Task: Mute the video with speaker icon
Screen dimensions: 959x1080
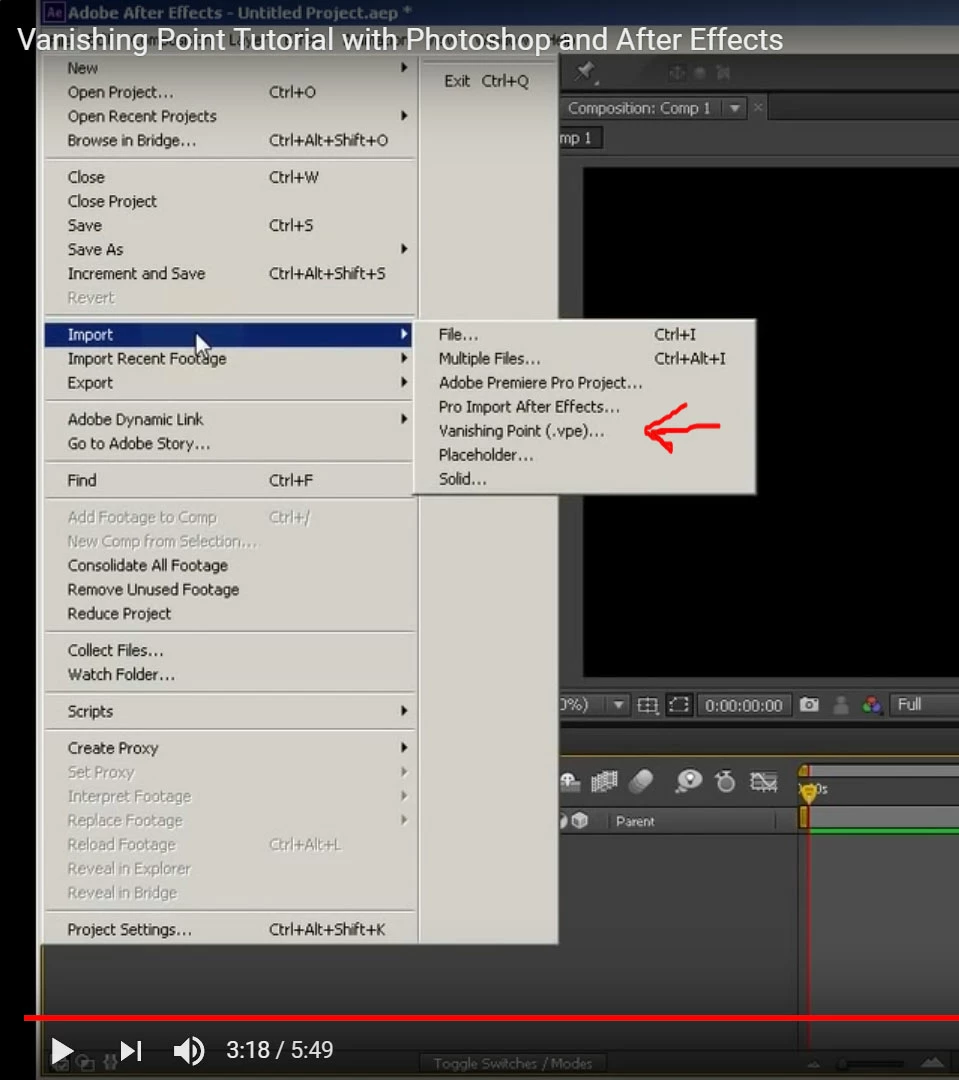Action: pos(188,1050)
